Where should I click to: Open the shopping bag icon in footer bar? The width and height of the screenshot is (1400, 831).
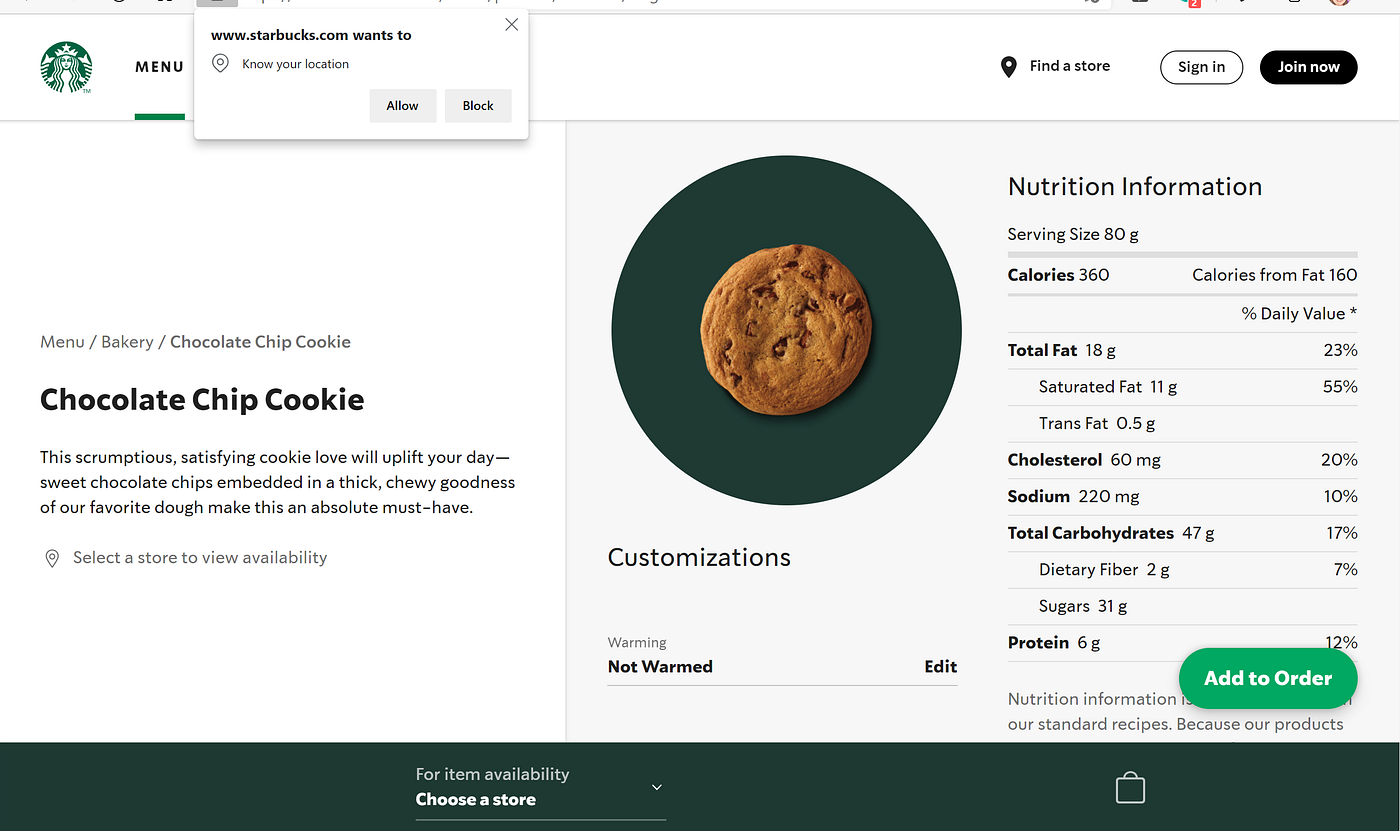(1130, 787)
